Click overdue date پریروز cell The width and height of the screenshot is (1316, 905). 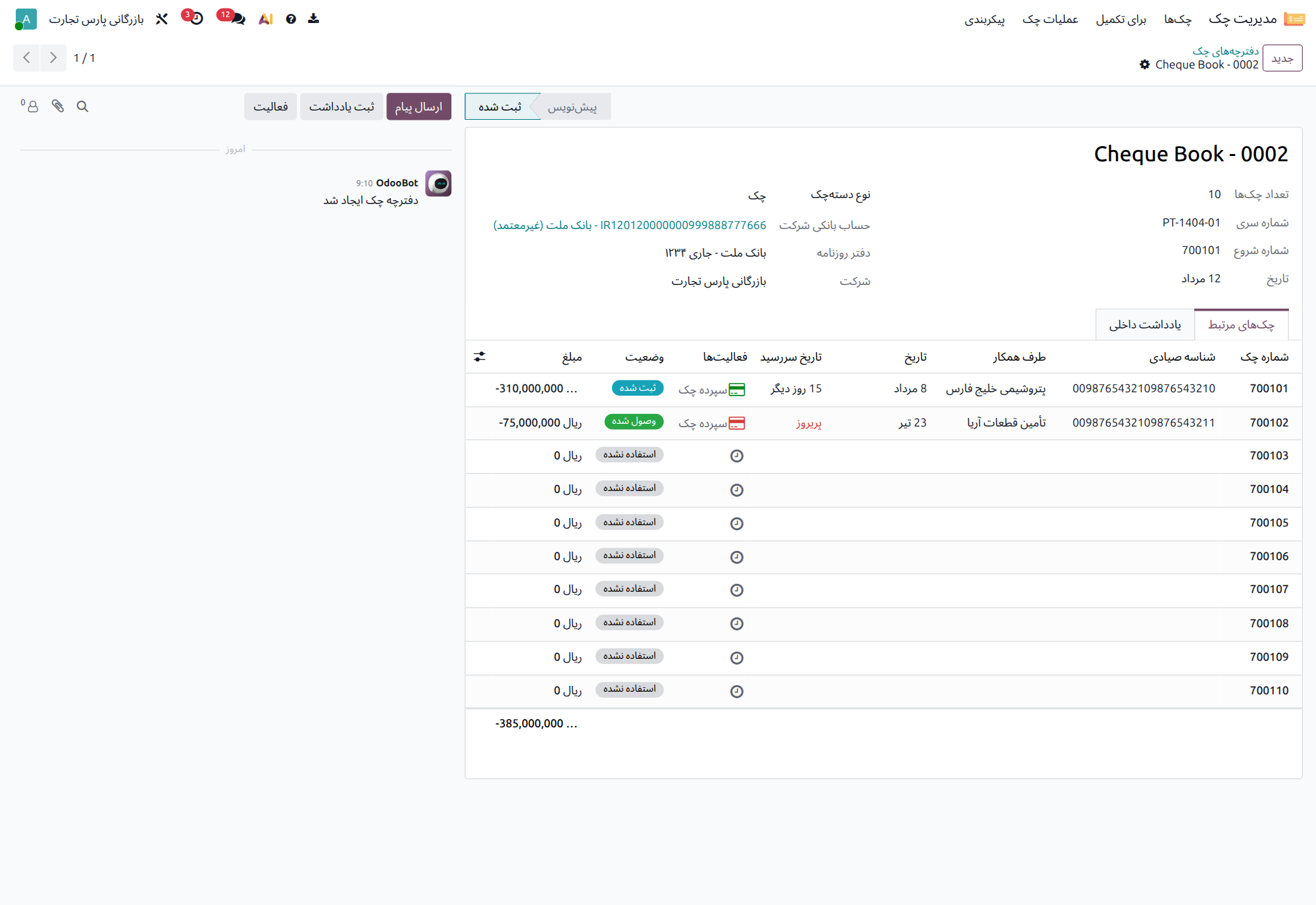click(x=809, y=423)
